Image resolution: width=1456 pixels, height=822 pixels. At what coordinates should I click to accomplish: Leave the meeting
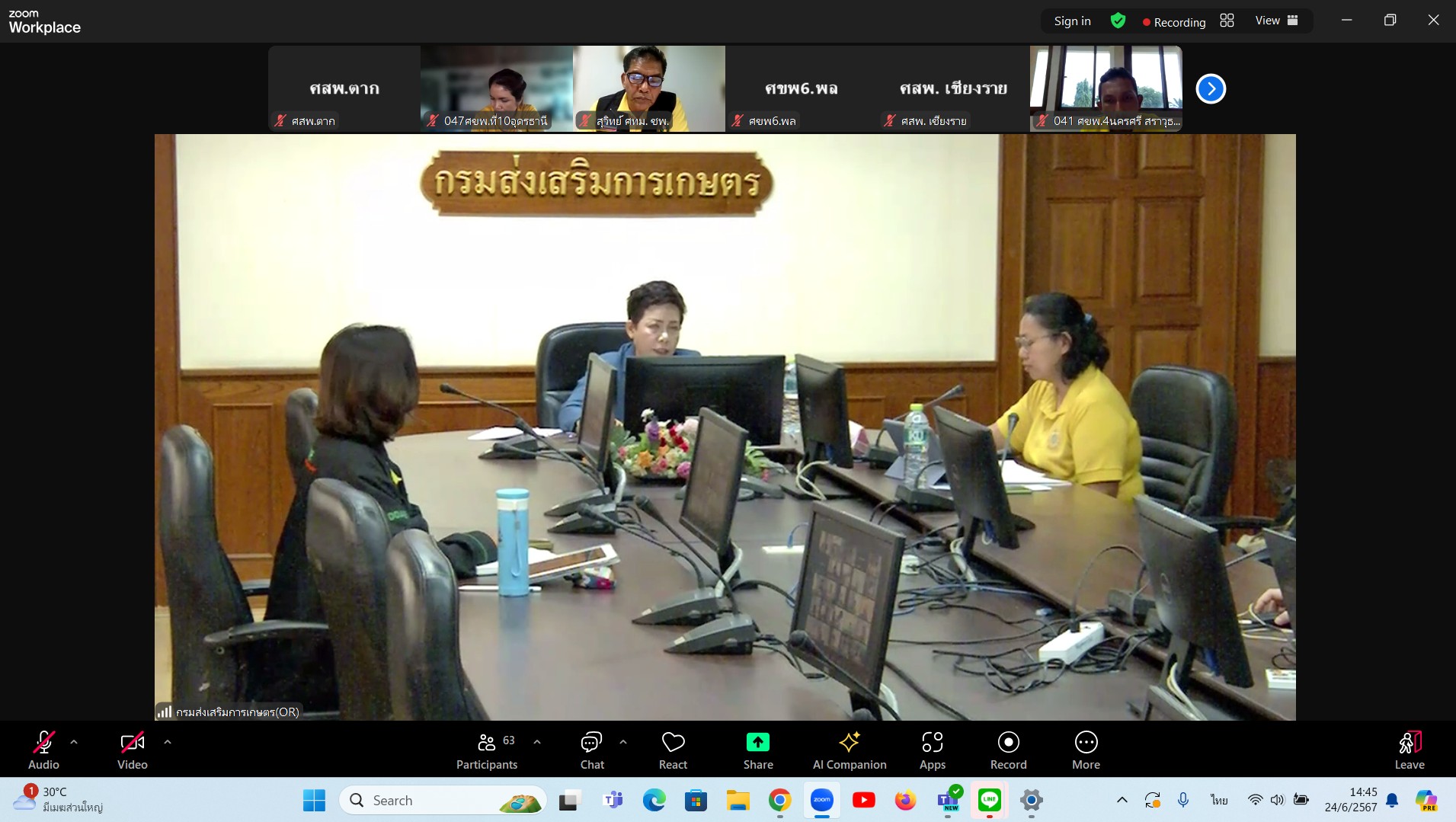(1409, 750)
